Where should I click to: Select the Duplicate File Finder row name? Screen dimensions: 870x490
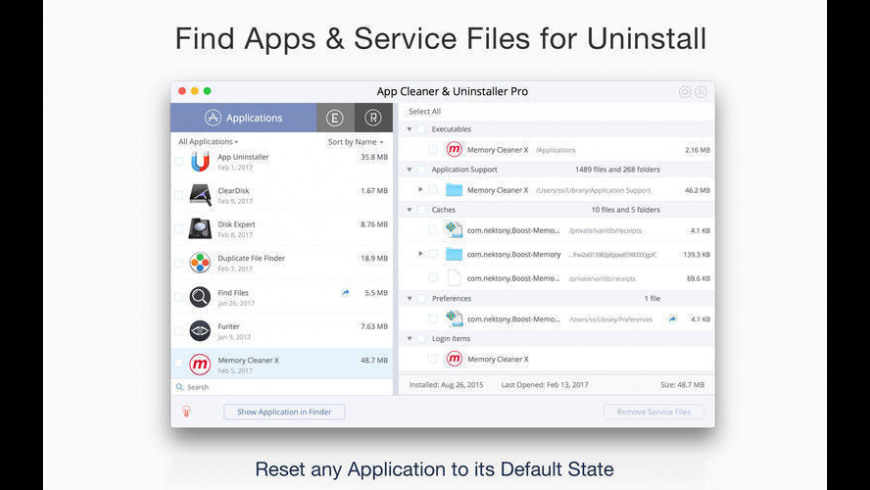coord(251,258)
